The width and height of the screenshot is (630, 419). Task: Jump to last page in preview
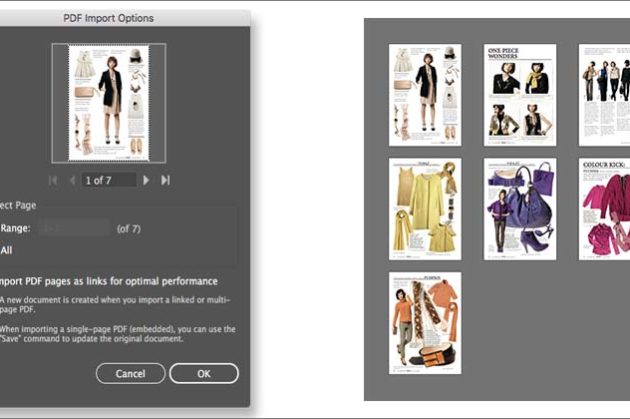165,180
